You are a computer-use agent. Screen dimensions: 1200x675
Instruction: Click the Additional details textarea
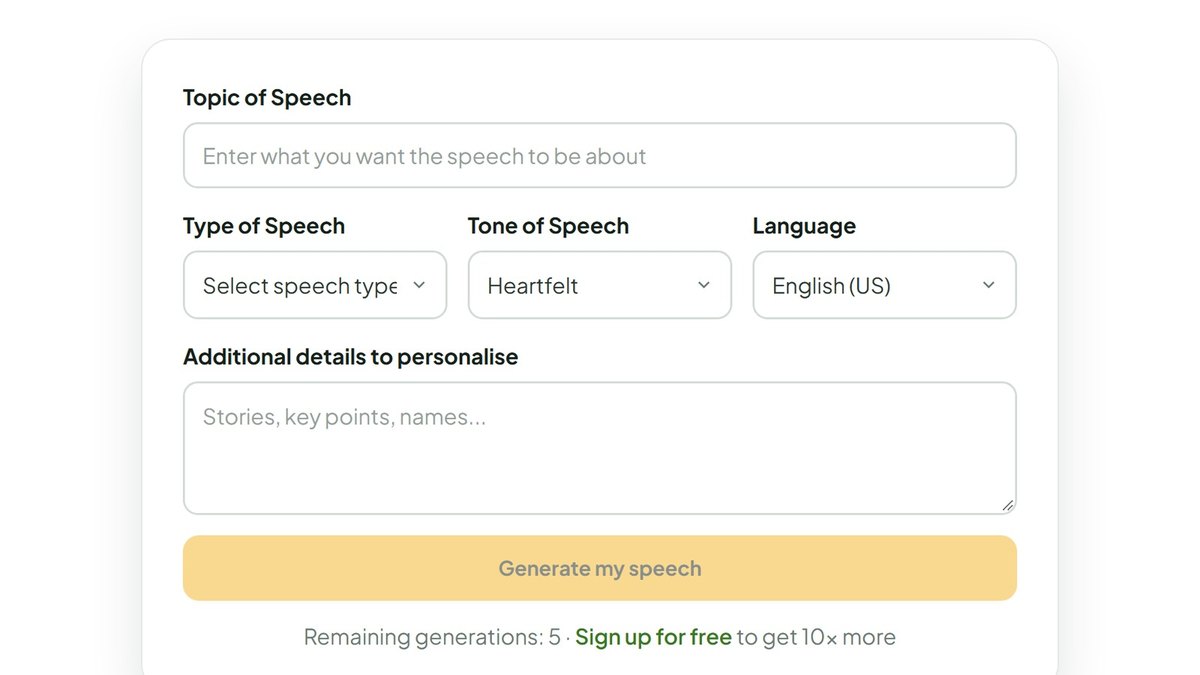coord(600,448)
